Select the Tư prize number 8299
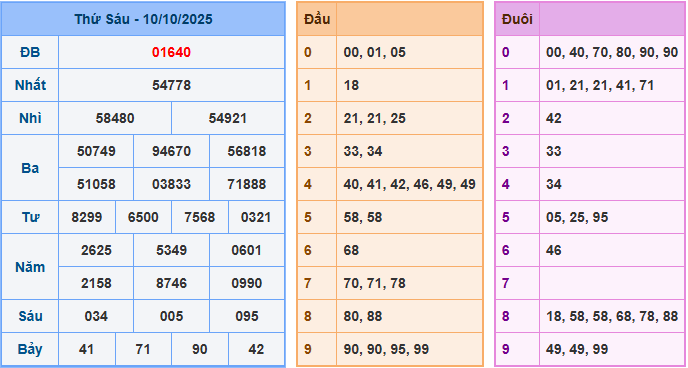 (x=87, y=218)
